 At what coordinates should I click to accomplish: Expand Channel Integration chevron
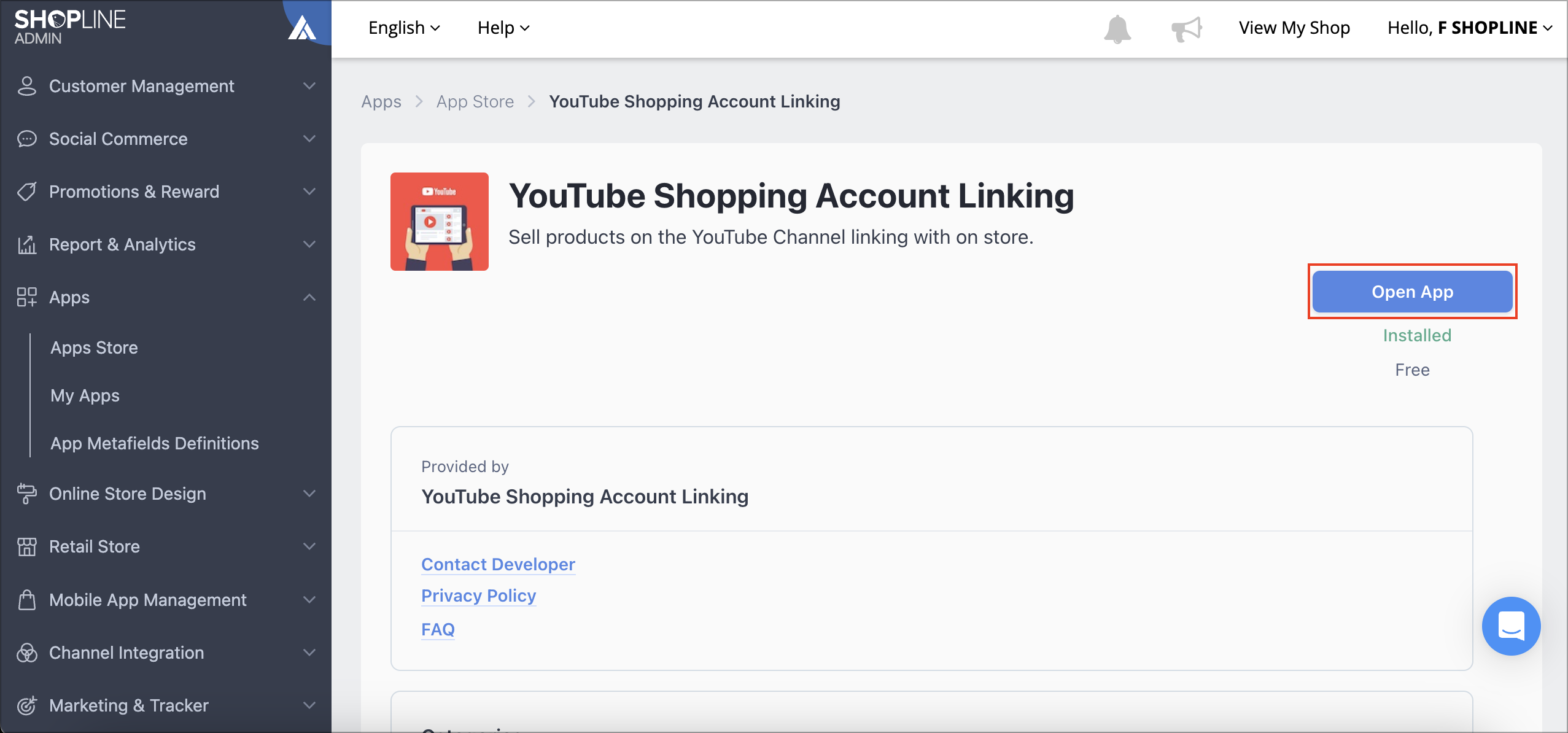(x=309, y=653)
